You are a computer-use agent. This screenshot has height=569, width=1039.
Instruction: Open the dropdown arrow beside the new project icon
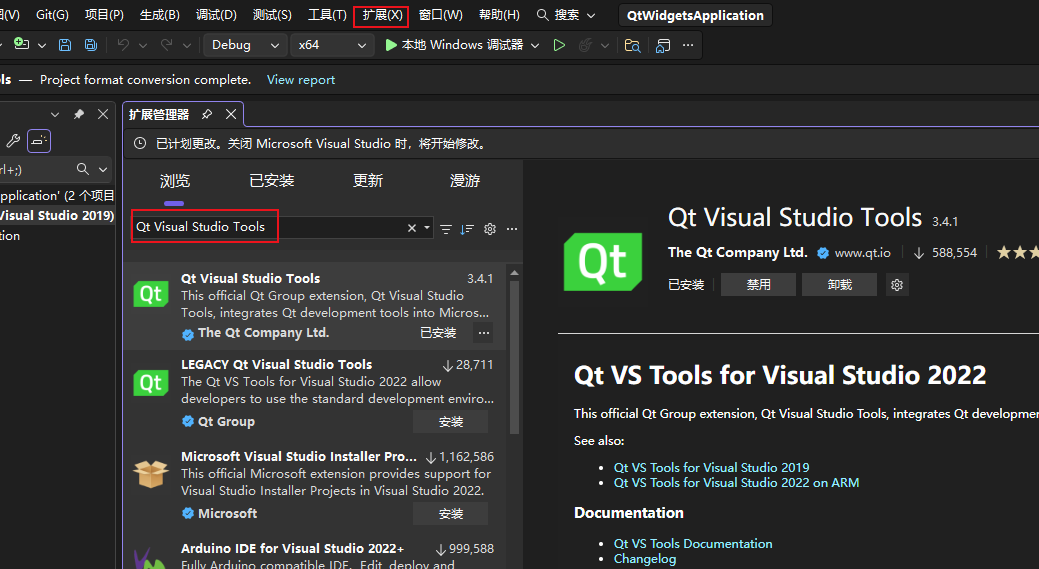pos(42,45)
